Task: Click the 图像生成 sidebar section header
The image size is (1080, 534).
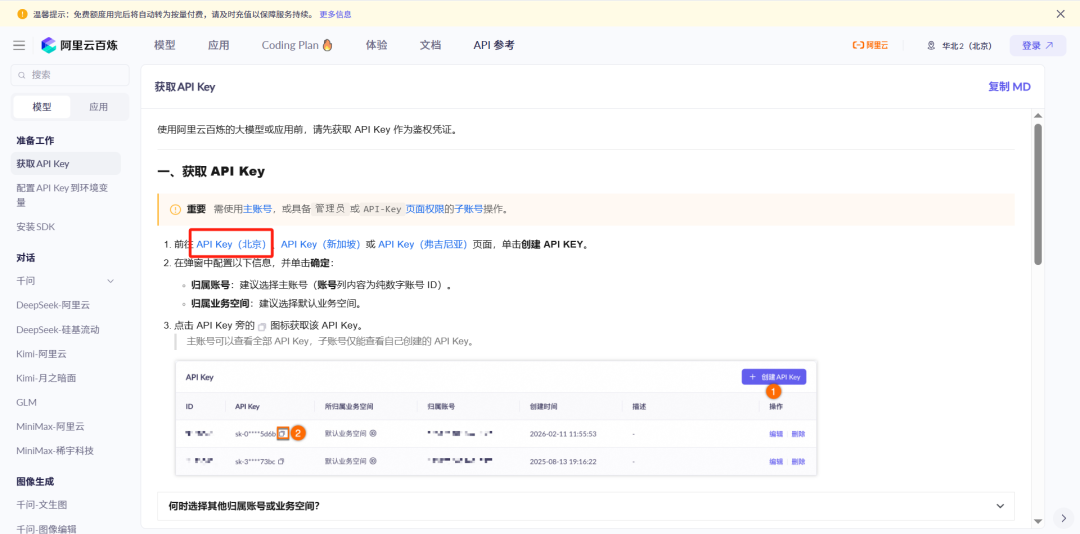Action: pyautogui.click(x=35, y=481)
